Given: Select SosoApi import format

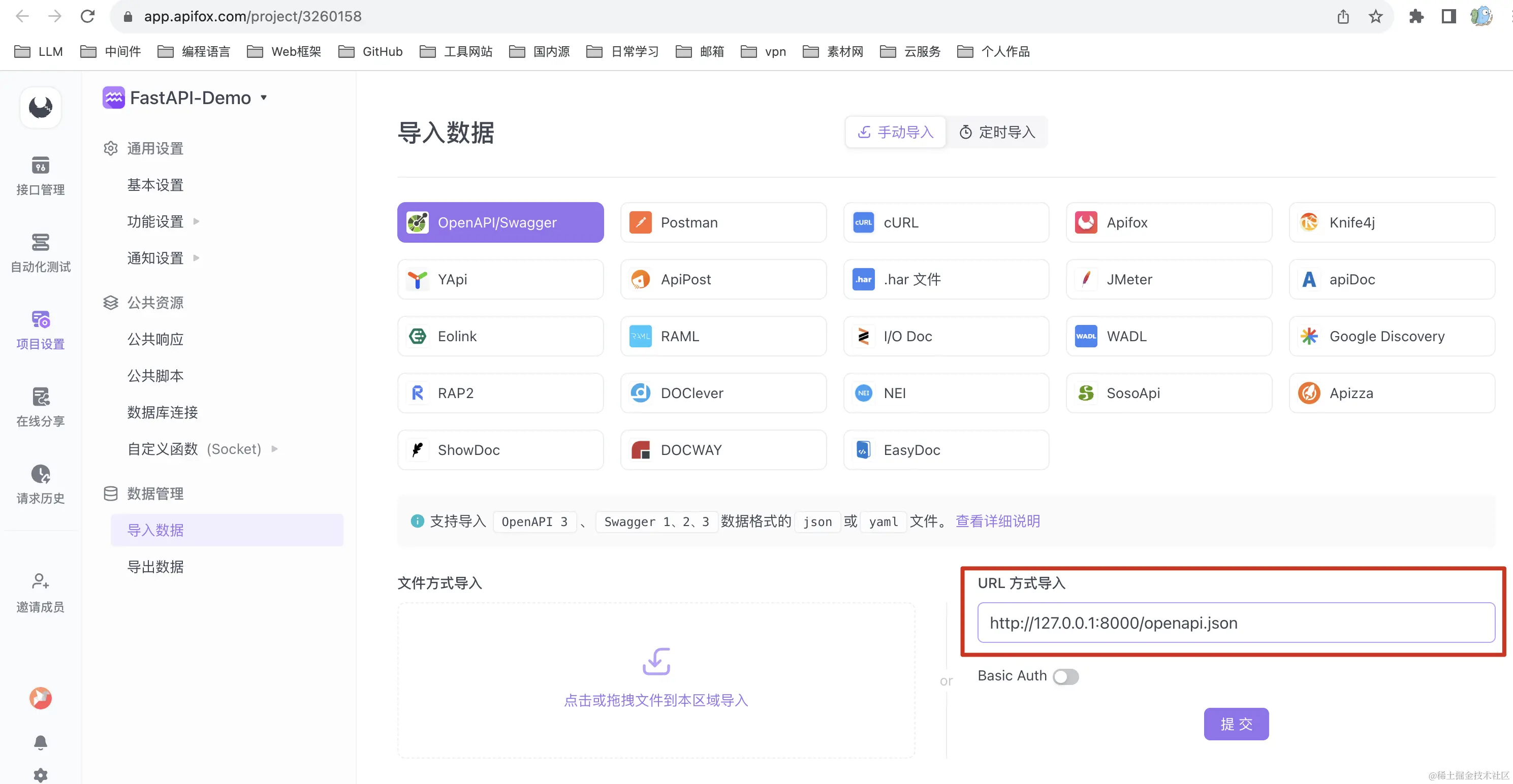Looking at the screenshot, I should 1169,393.
